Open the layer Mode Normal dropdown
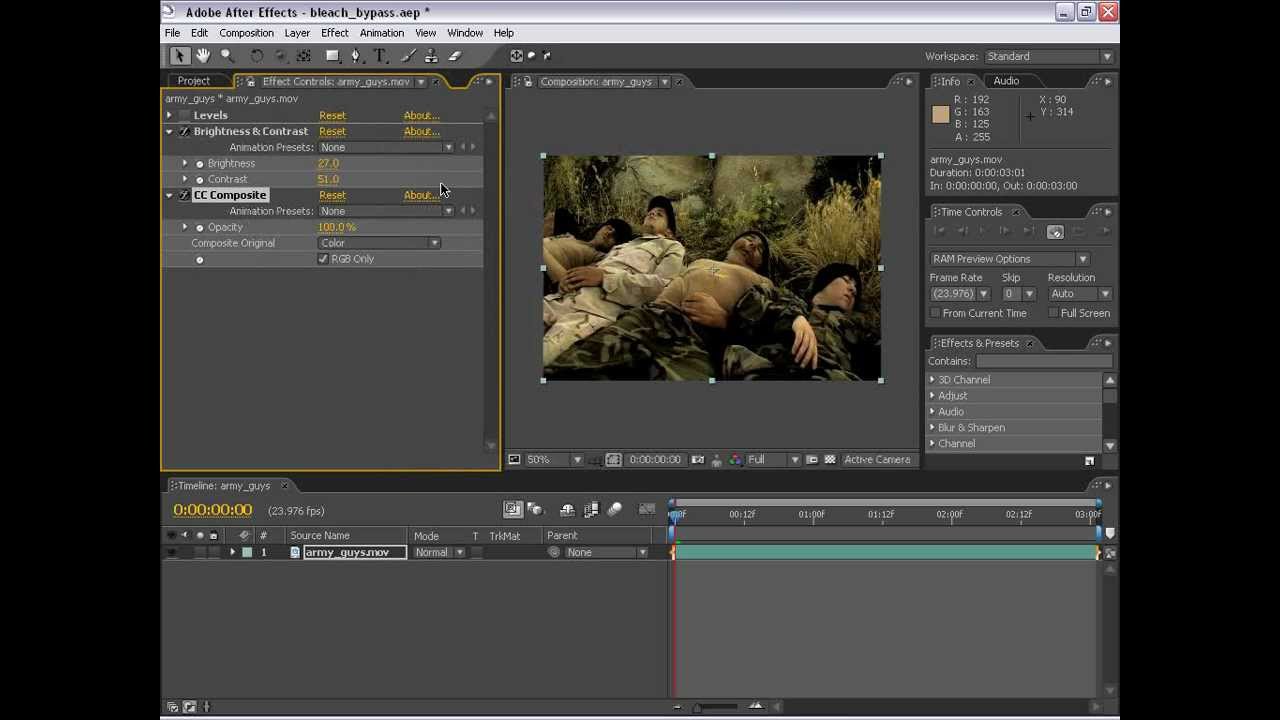This screenshot has width=1280, height=720. pyautogui.click(x=440, y=552)
